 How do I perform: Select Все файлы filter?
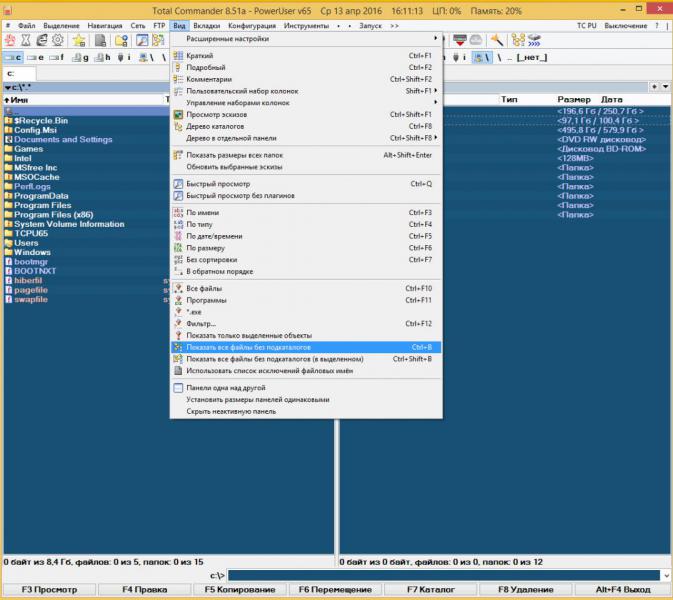tap(306, 289)
